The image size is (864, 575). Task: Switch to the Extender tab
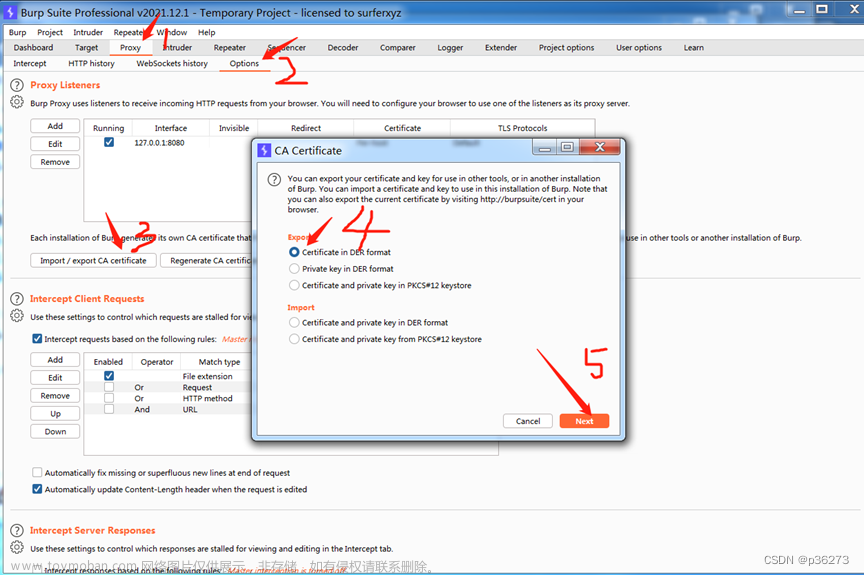[x=501, y=48]
